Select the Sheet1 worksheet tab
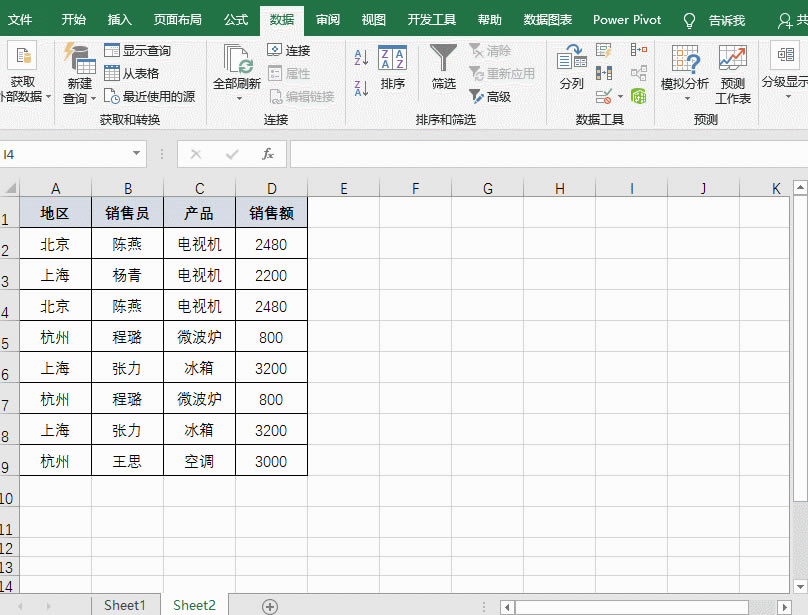 tap(124, 605)
